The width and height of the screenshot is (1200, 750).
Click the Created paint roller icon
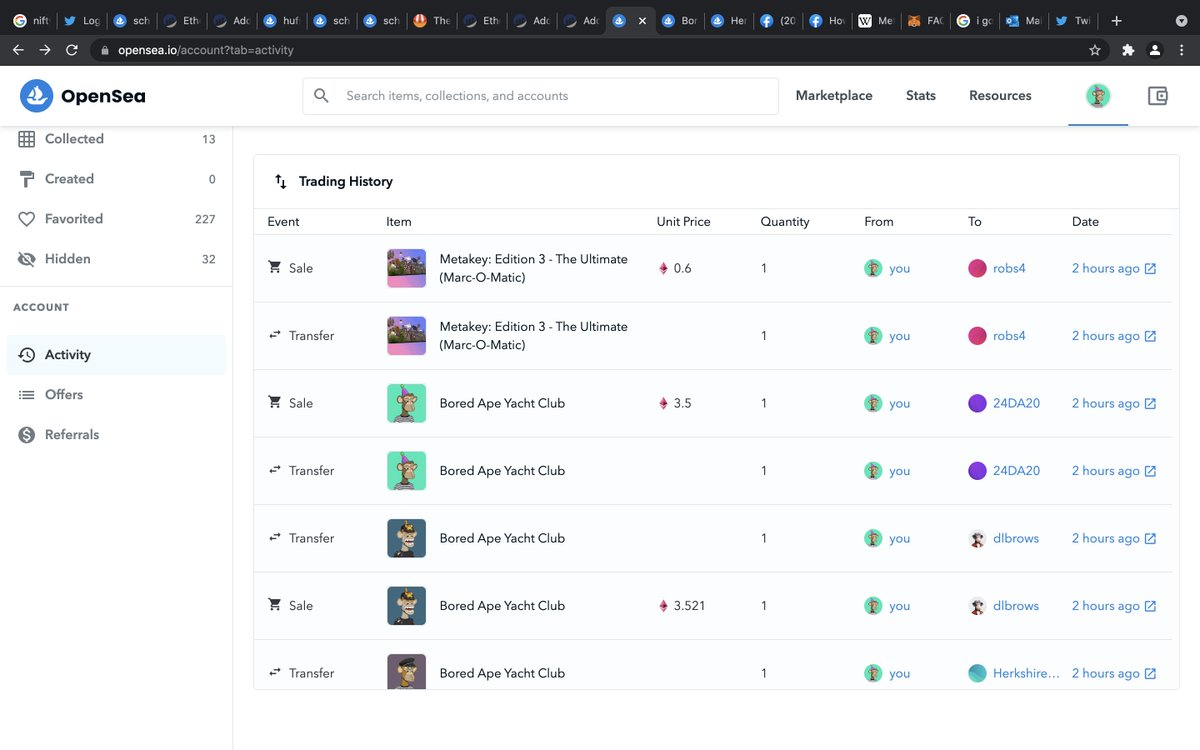(x=27, y=179)
